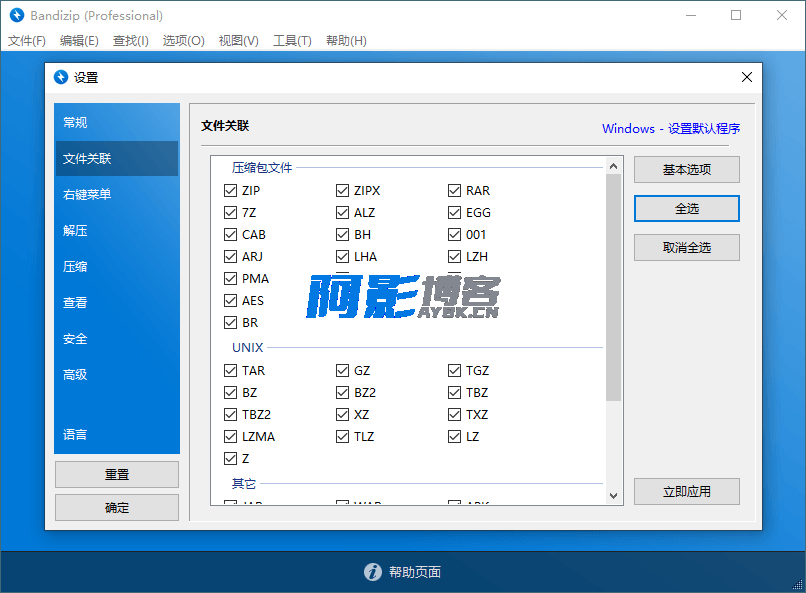
Task: Open the 帮助(H) menu
Action: click(346, 41)
